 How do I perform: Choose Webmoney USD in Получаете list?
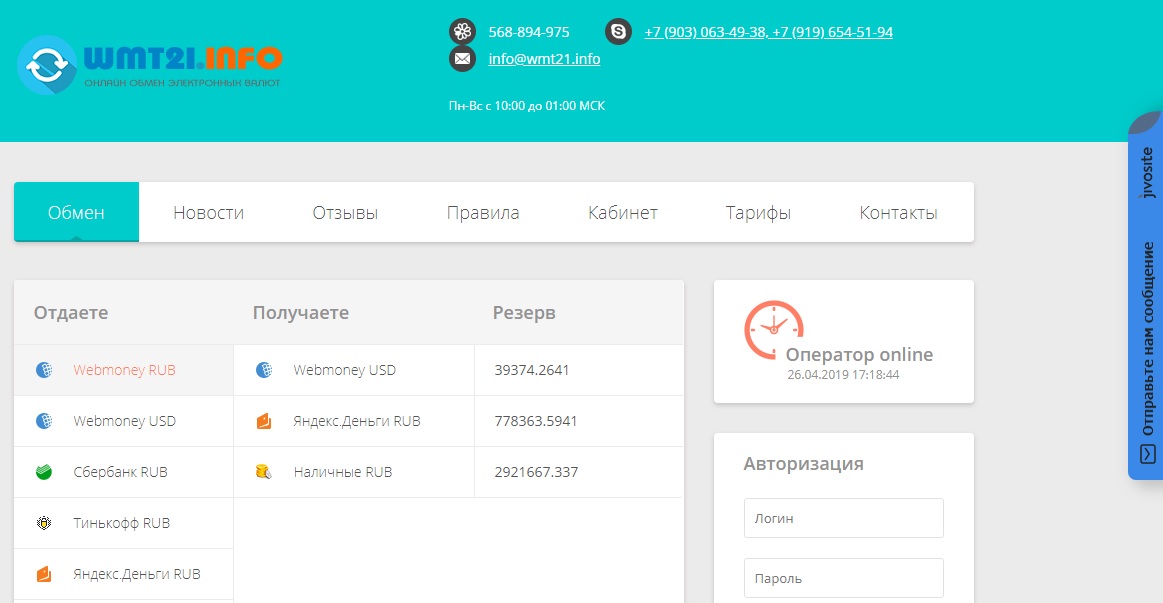(x=354, y=369)
